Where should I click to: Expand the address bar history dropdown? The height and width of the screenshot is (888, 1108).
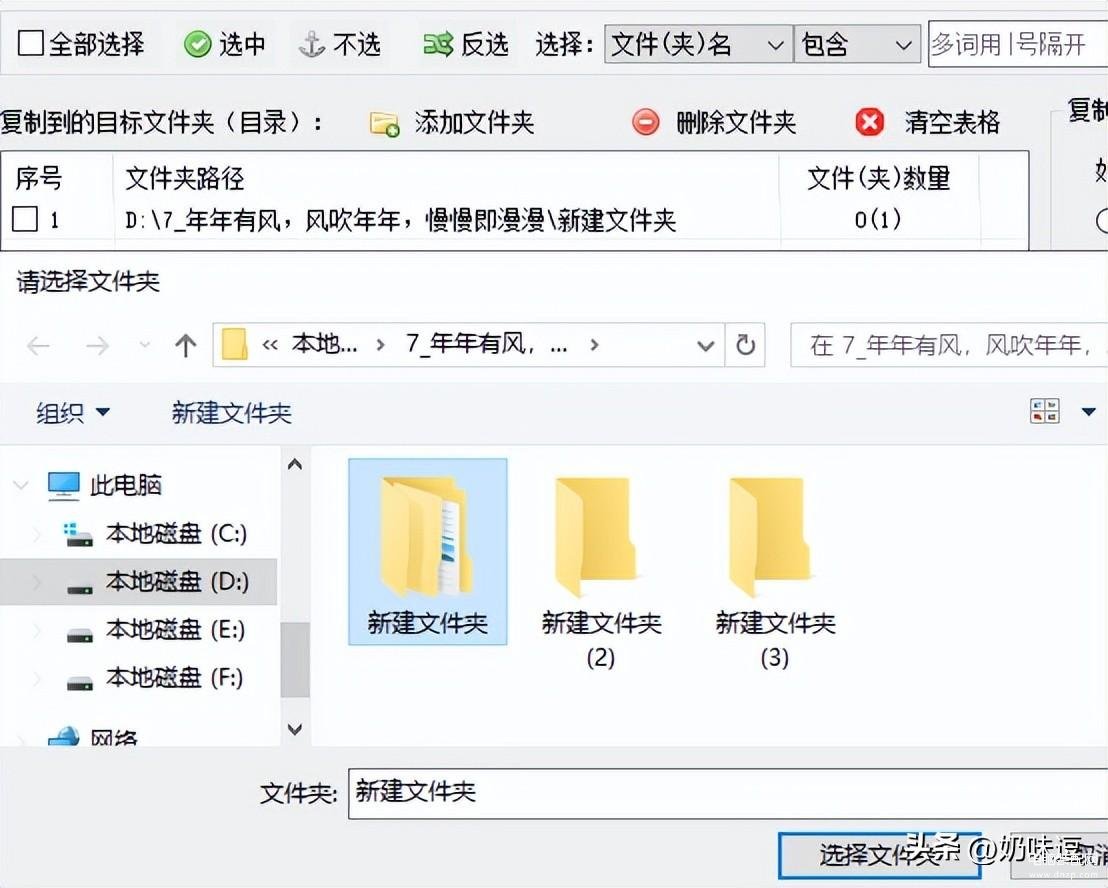pos(705,345)
